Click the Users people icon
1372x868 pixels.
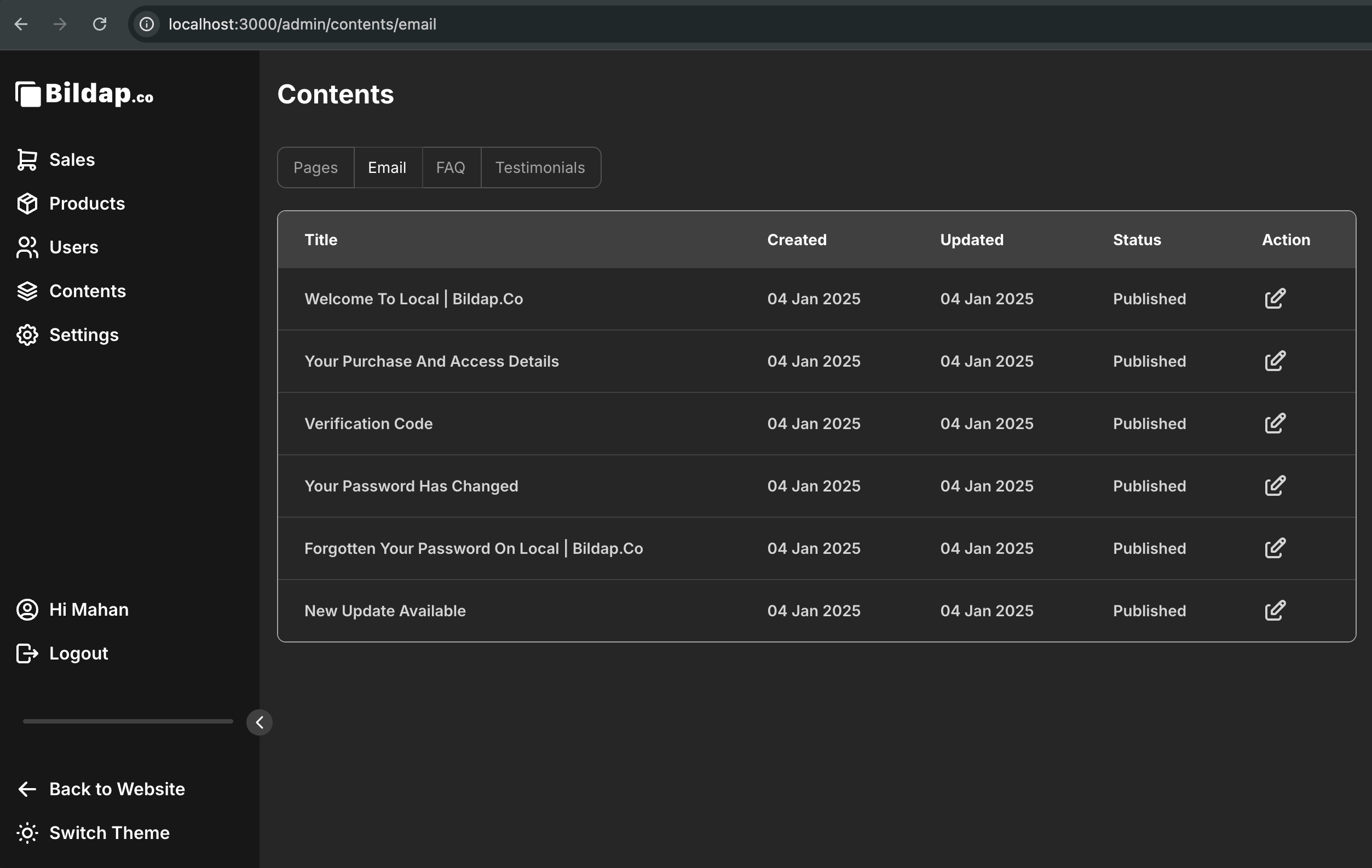(27, 247)
